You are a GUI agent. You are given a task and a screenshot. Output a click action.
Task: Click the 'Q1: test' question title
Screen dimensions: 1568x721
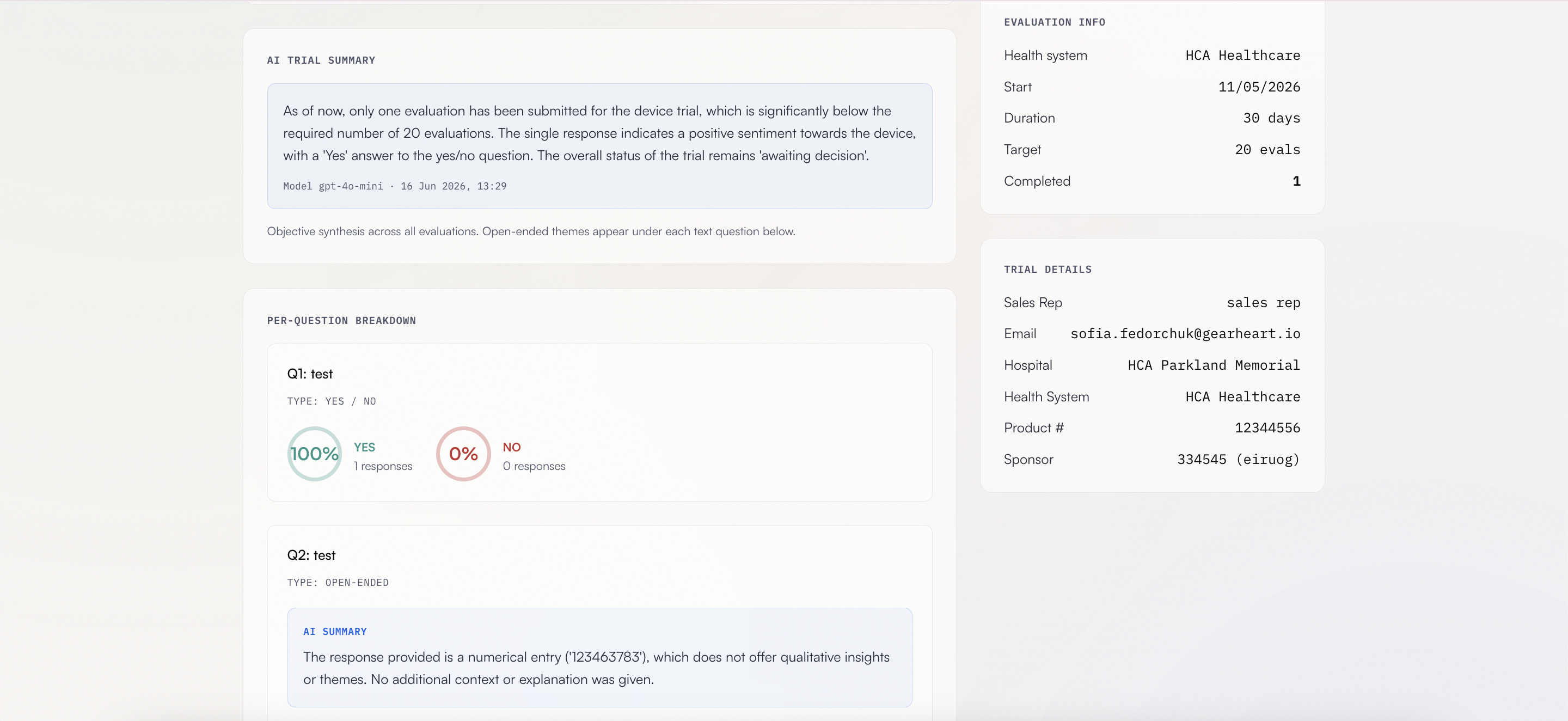coord(310,374)
